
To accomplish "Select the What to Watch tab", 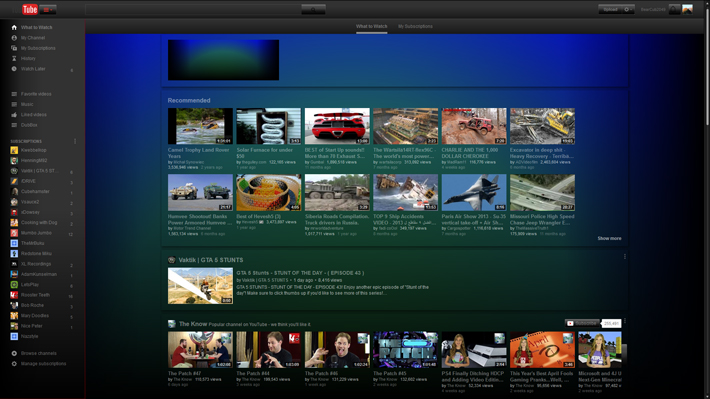I will pos(371,26).
